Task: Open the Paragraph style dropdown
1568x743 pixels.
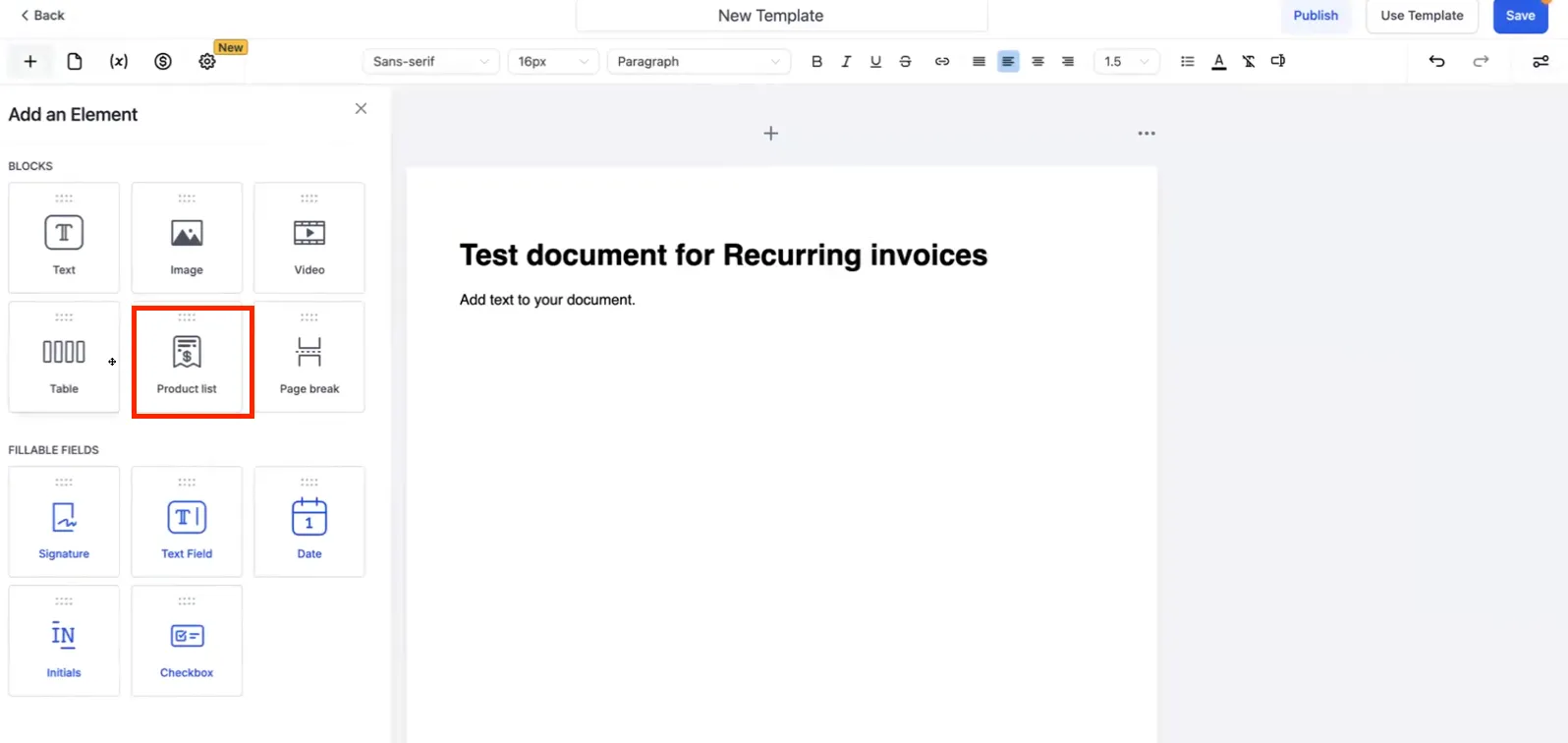Action: [699, 61]
